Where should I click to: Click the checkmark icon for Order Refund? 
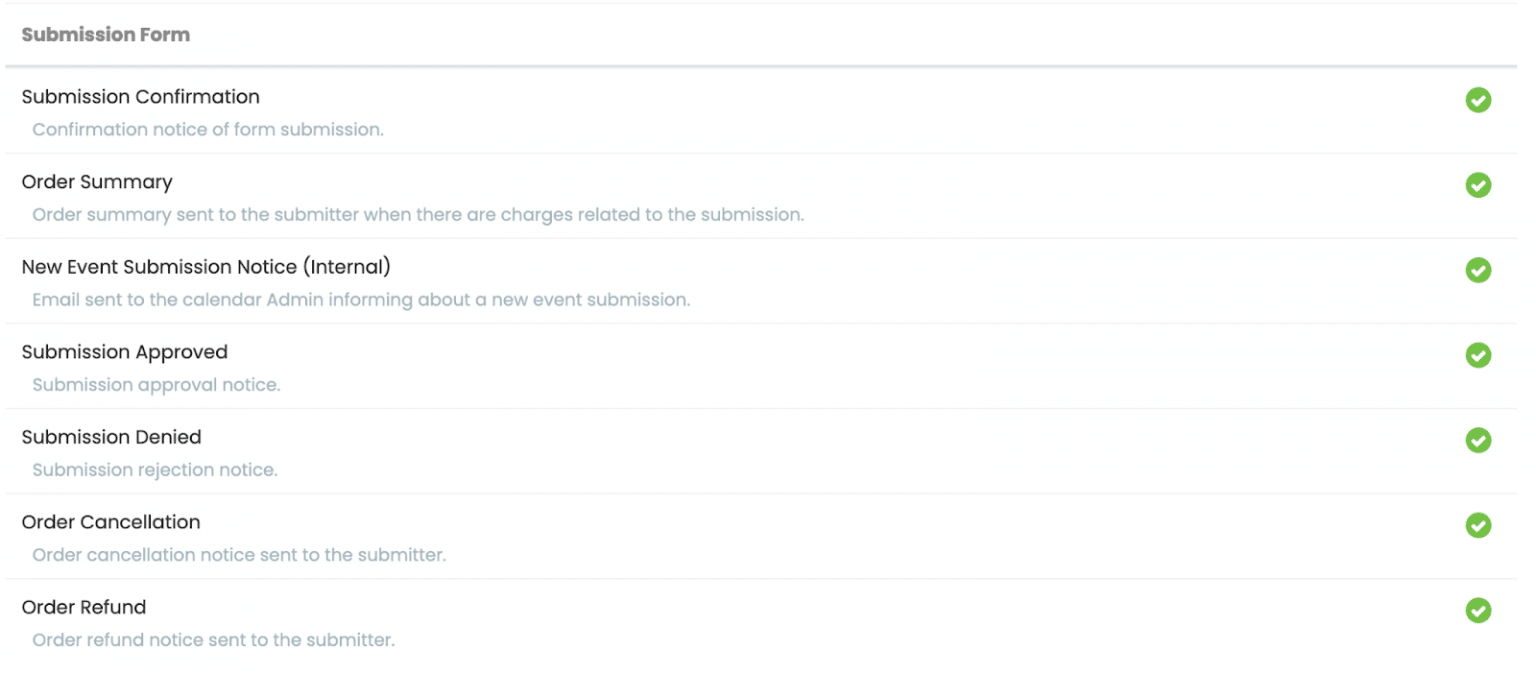coord(1478,610)
